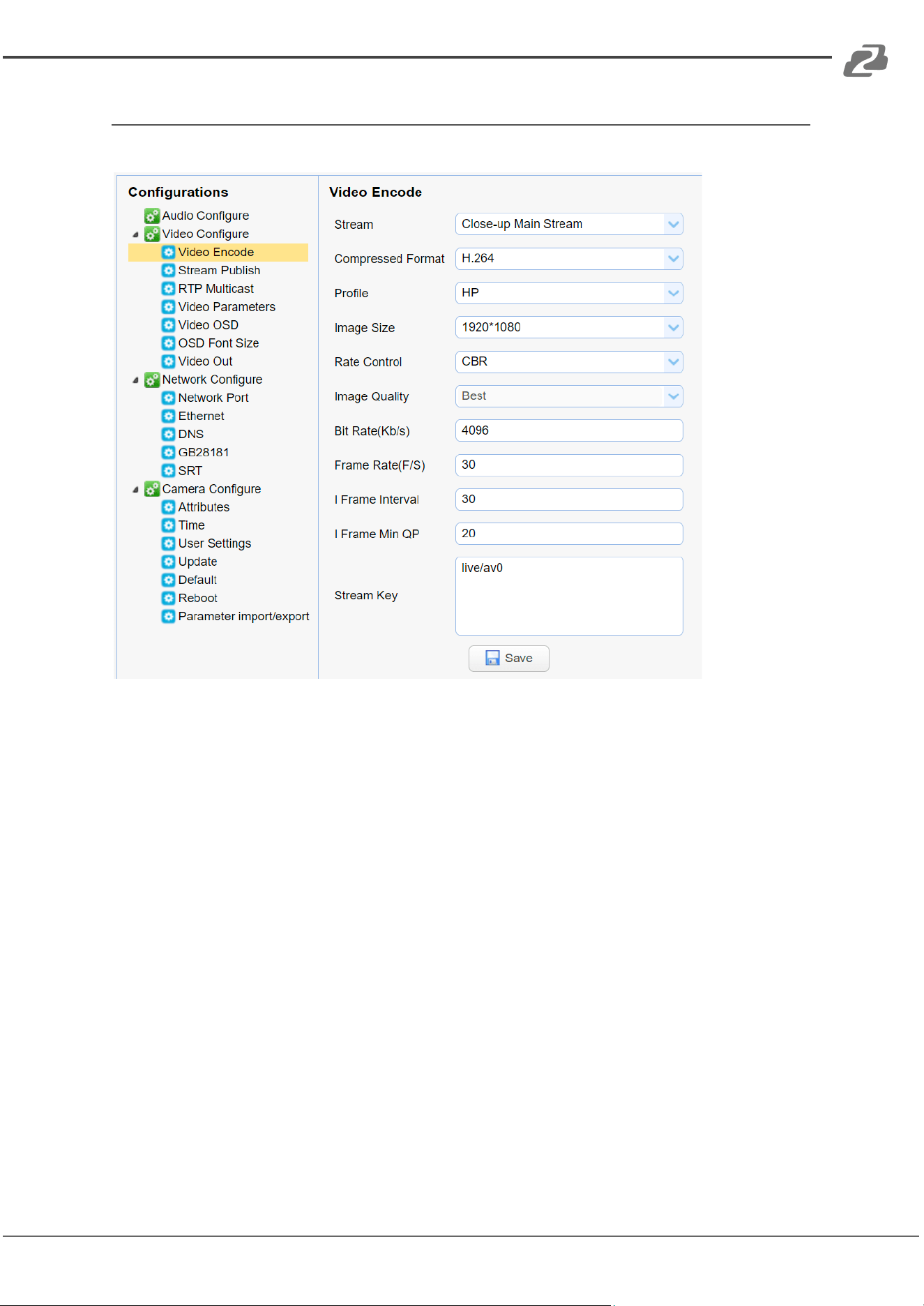Collapse the Video Configure tree node
924x1306 pixels.
coord(135,234)
